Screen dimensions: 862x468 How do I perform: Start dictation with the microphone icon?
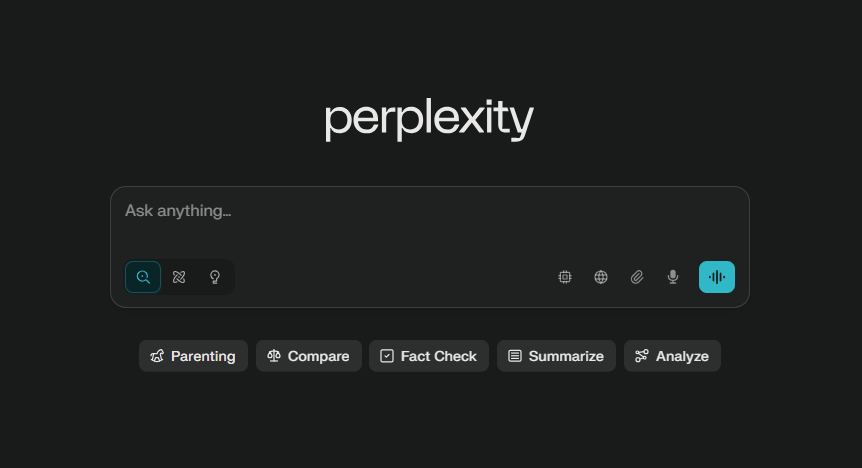click(x=673, y=277)
